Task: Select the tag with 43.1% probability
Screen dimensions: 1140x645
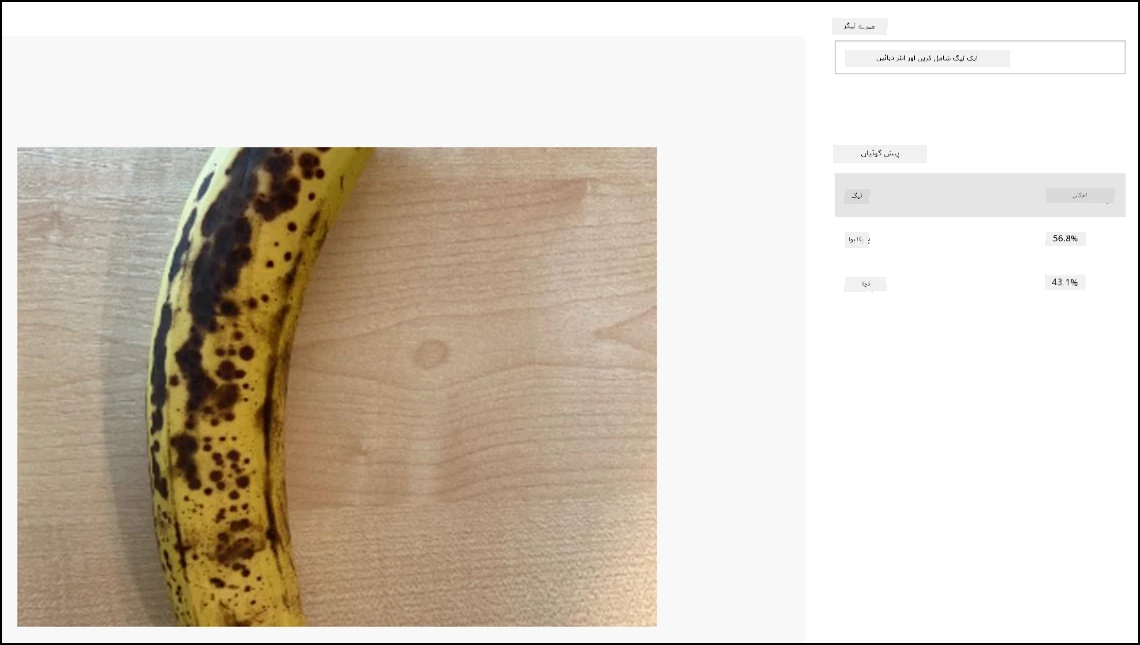Action: [865, 284]
